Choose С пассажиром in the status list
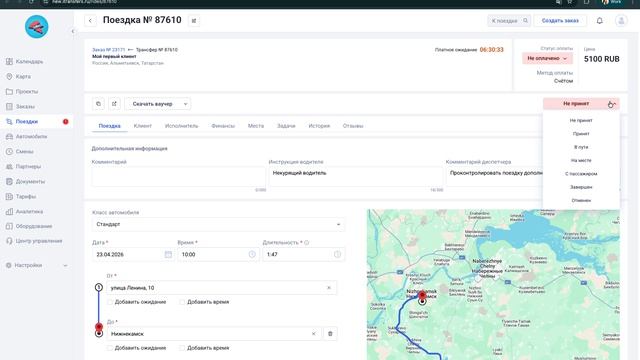 click(581, 174)
